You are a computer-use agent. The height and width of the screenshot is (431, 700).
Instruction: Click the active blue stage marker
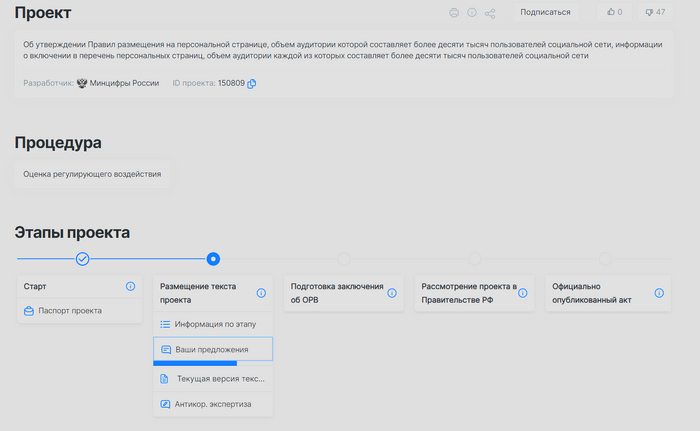213,259
